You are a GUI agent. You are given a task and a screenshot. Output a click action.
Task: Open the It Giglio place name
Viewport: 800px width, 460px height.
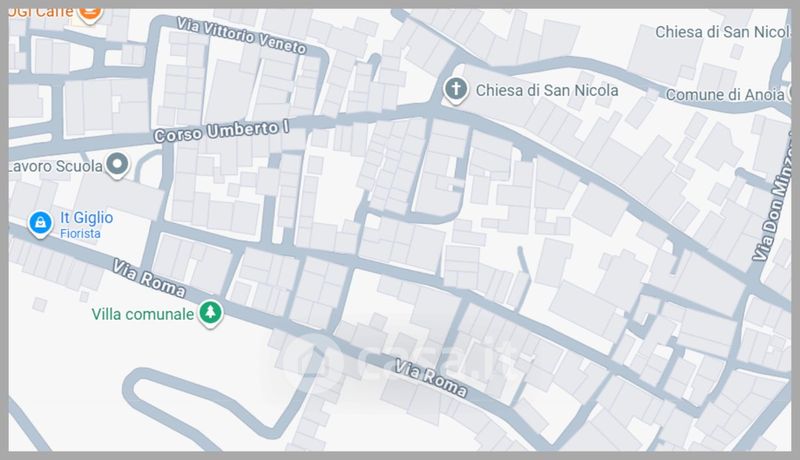[87, 217]
